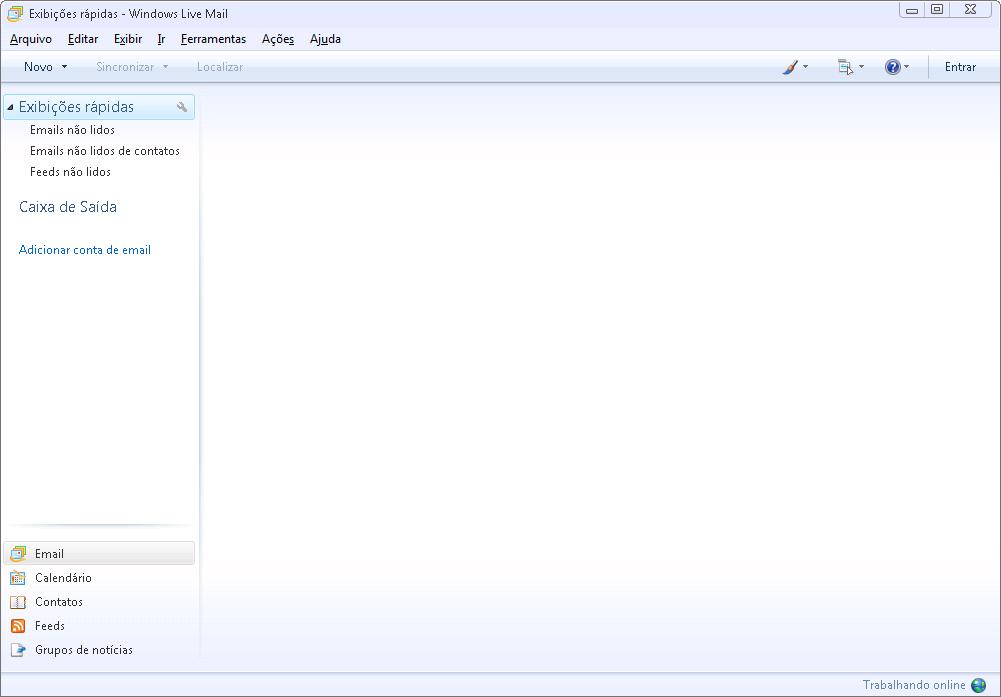The height and width of the screenshot is (697, 1001).
Task: Click the Calendário calendar icon
Action: point(18,578)
